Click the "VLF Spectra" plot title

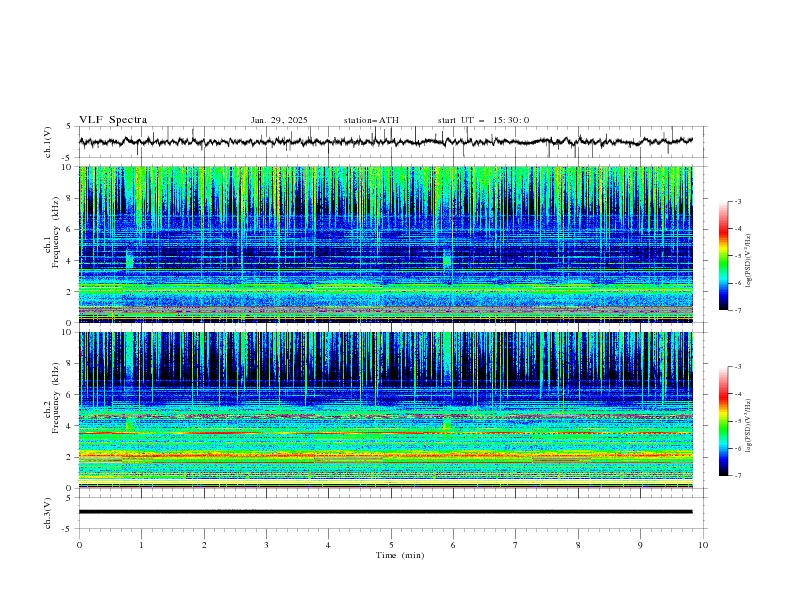[x=113, y=120]
